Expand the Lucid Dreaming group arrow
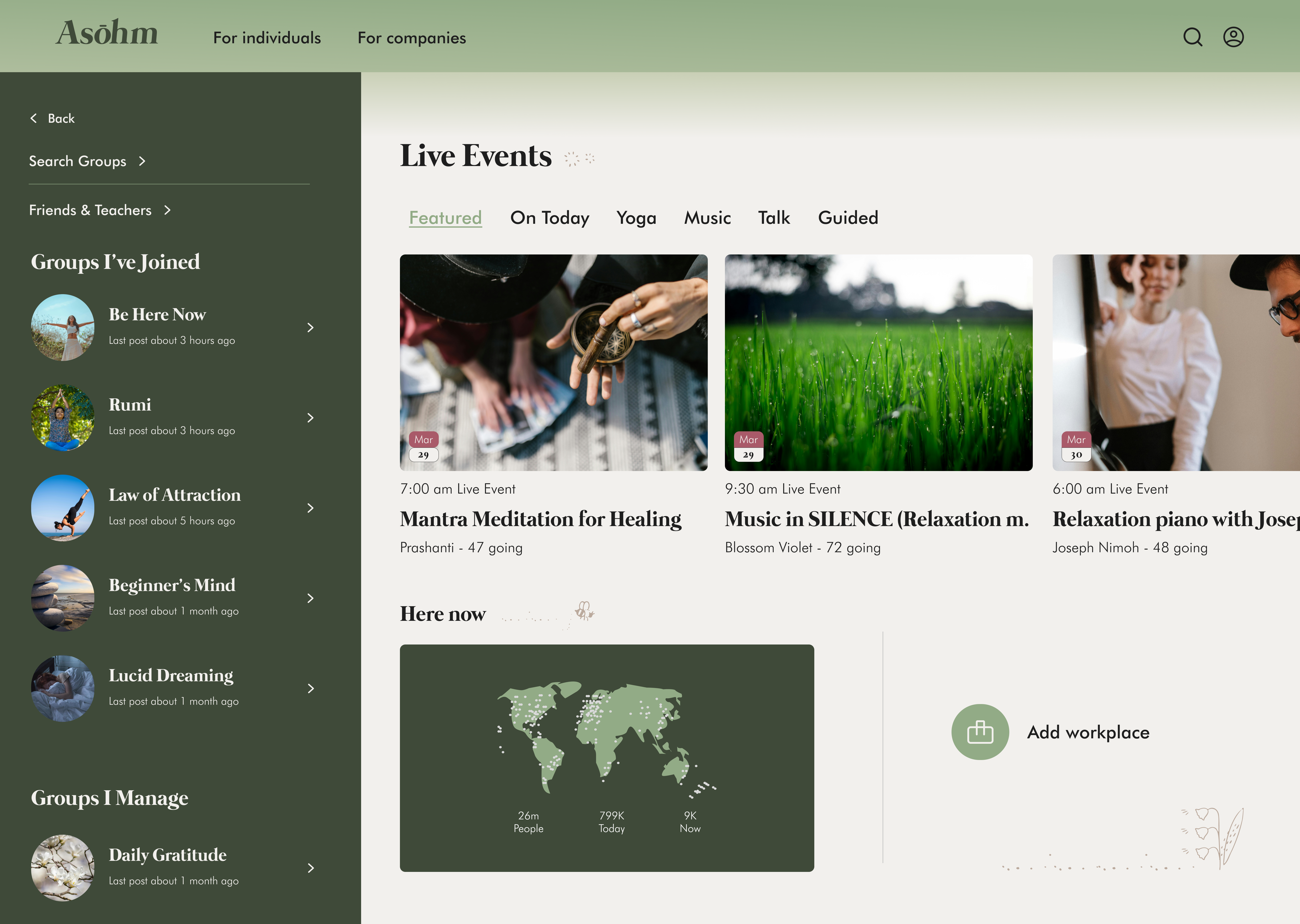 point(310,688)
